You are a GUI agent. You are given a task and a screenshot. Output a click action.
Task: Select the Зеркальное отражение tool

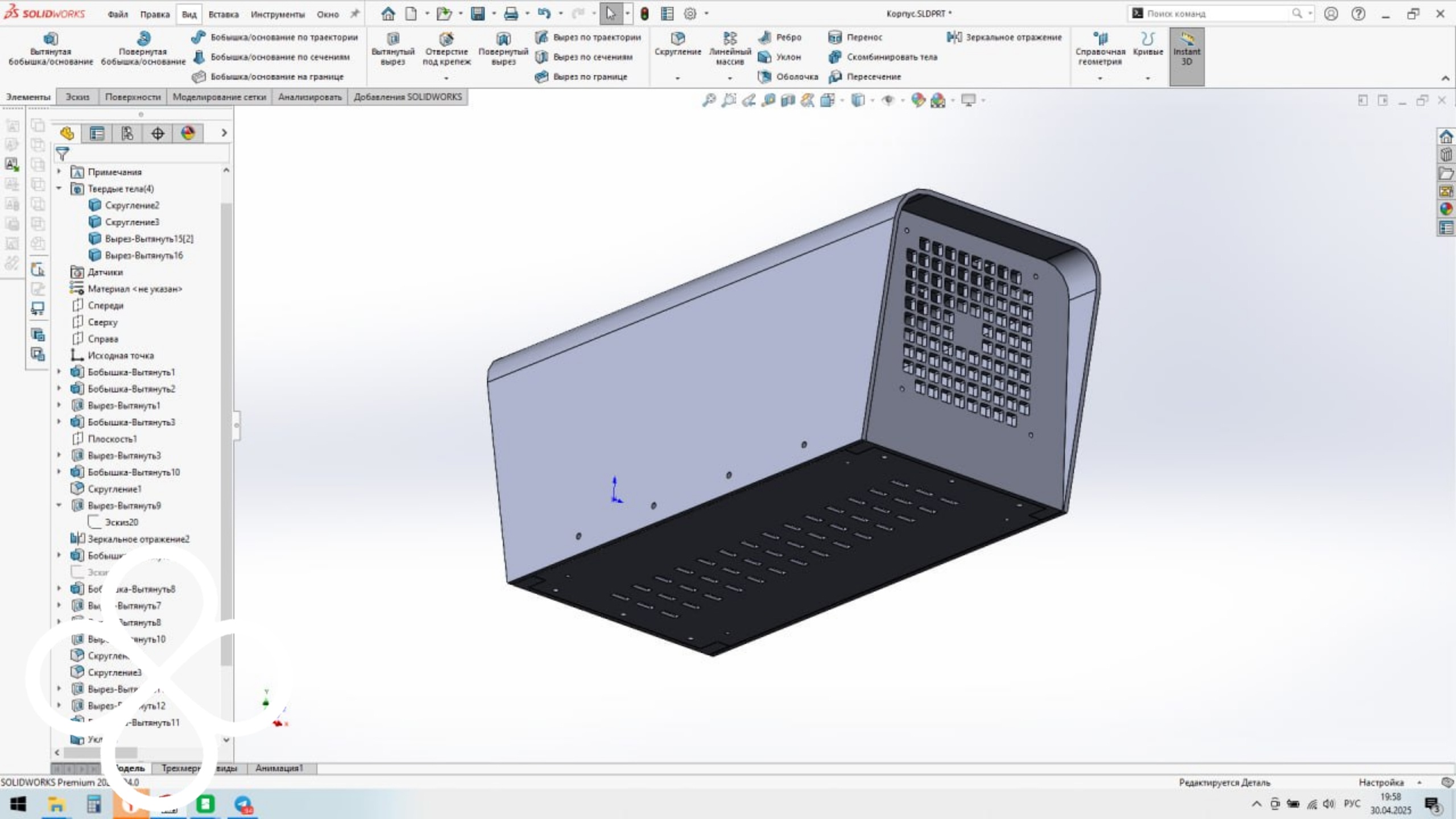click(x=1004, y=38)
